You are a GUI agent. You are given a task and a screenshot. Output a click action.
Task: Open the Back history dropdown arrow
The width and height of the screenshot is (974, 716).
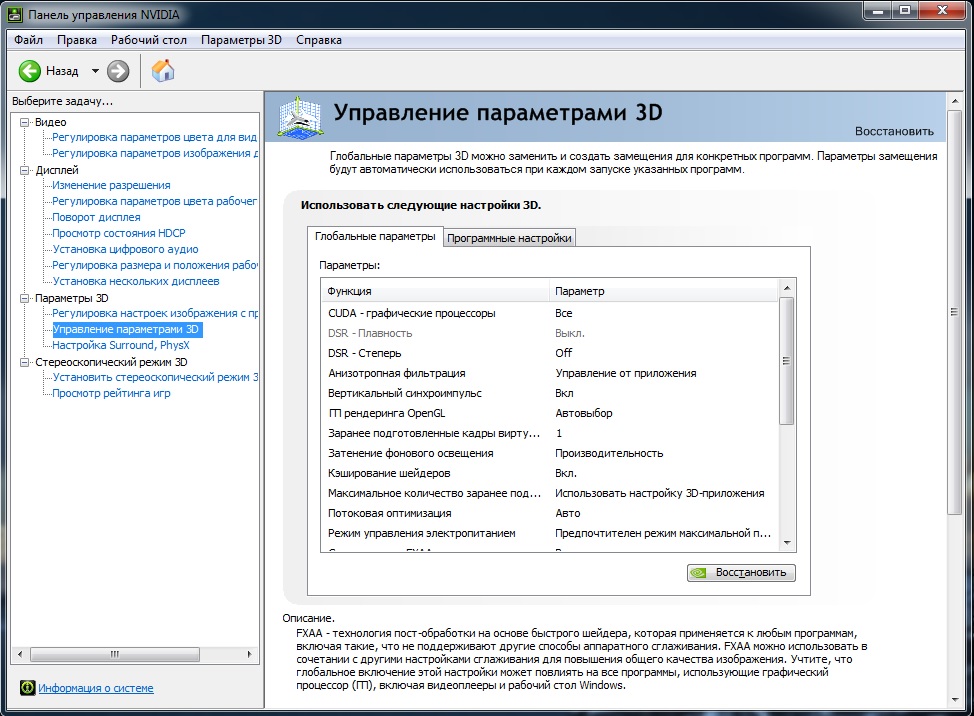coord(95,71)
